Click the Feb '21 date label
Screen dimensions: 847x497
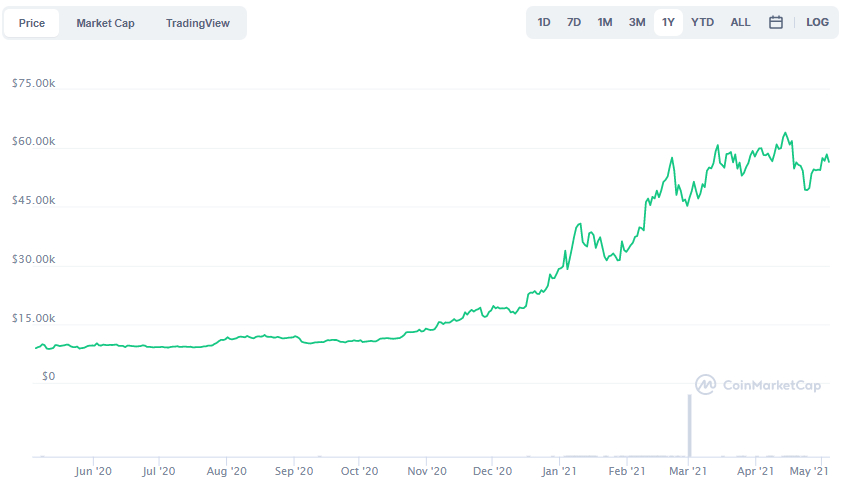click(627, 471)
